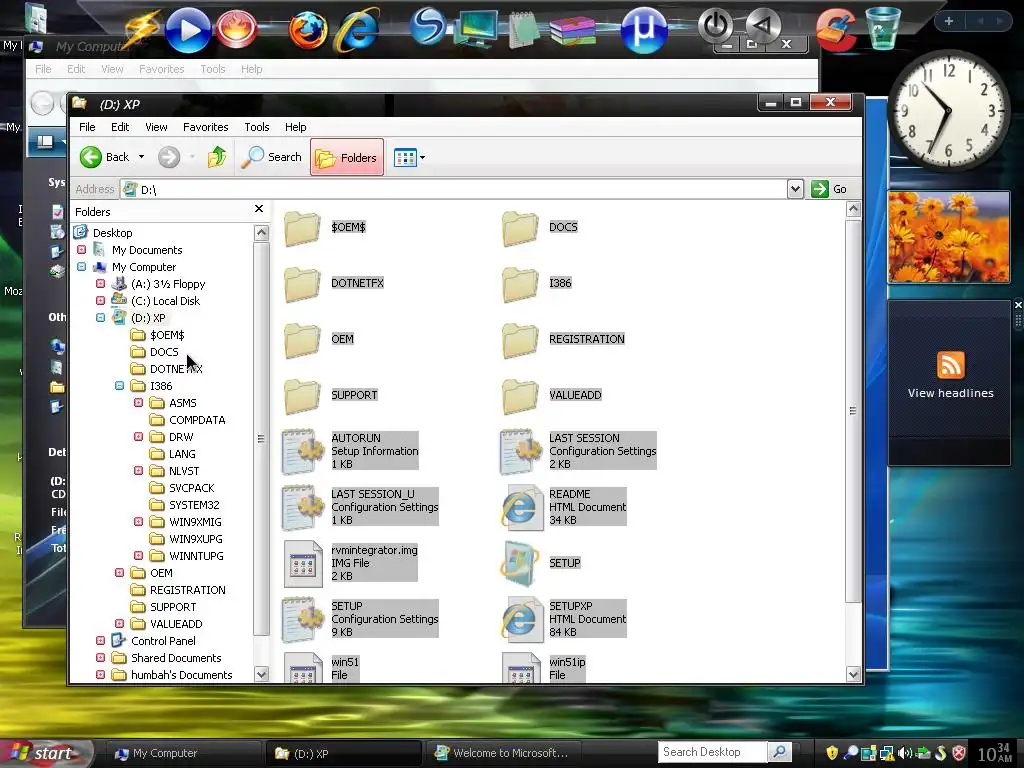Click the Search Desktop magnifier button

(x=779, y=752)
